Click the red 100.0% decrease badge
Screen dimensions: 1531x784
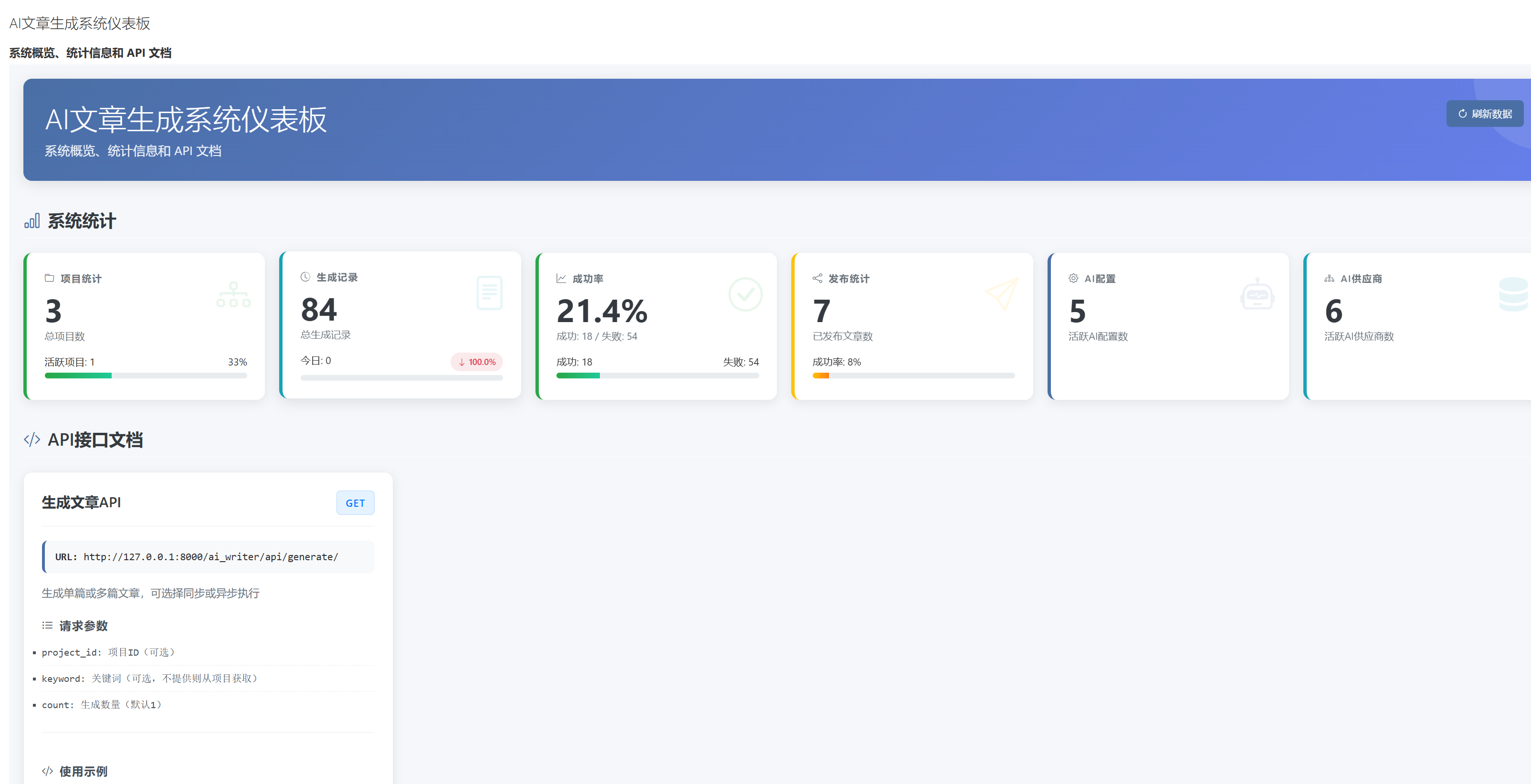point(477,362)
